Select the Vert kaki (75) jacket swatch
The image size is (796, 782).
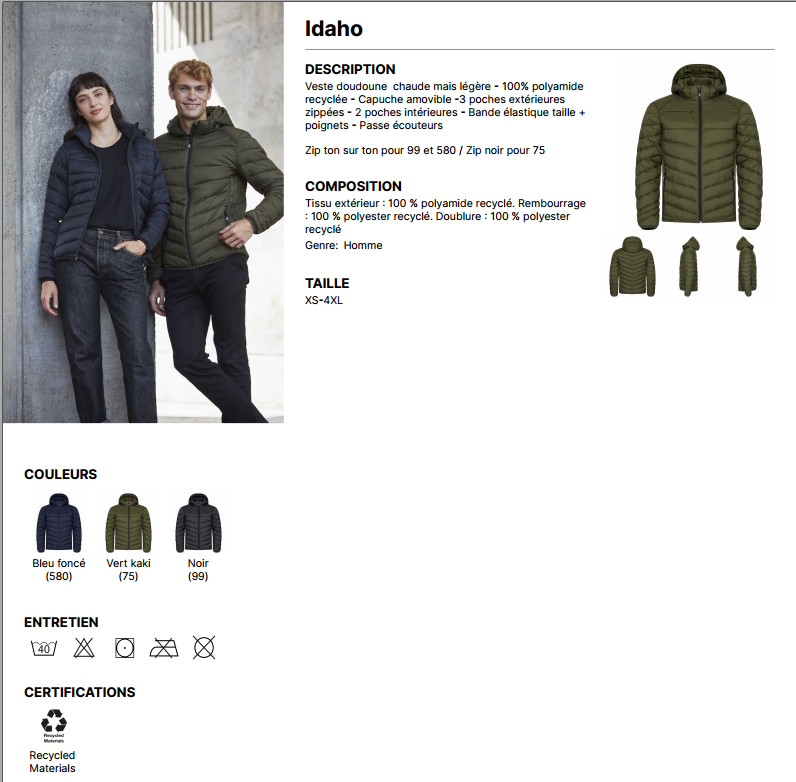(128, 523)
